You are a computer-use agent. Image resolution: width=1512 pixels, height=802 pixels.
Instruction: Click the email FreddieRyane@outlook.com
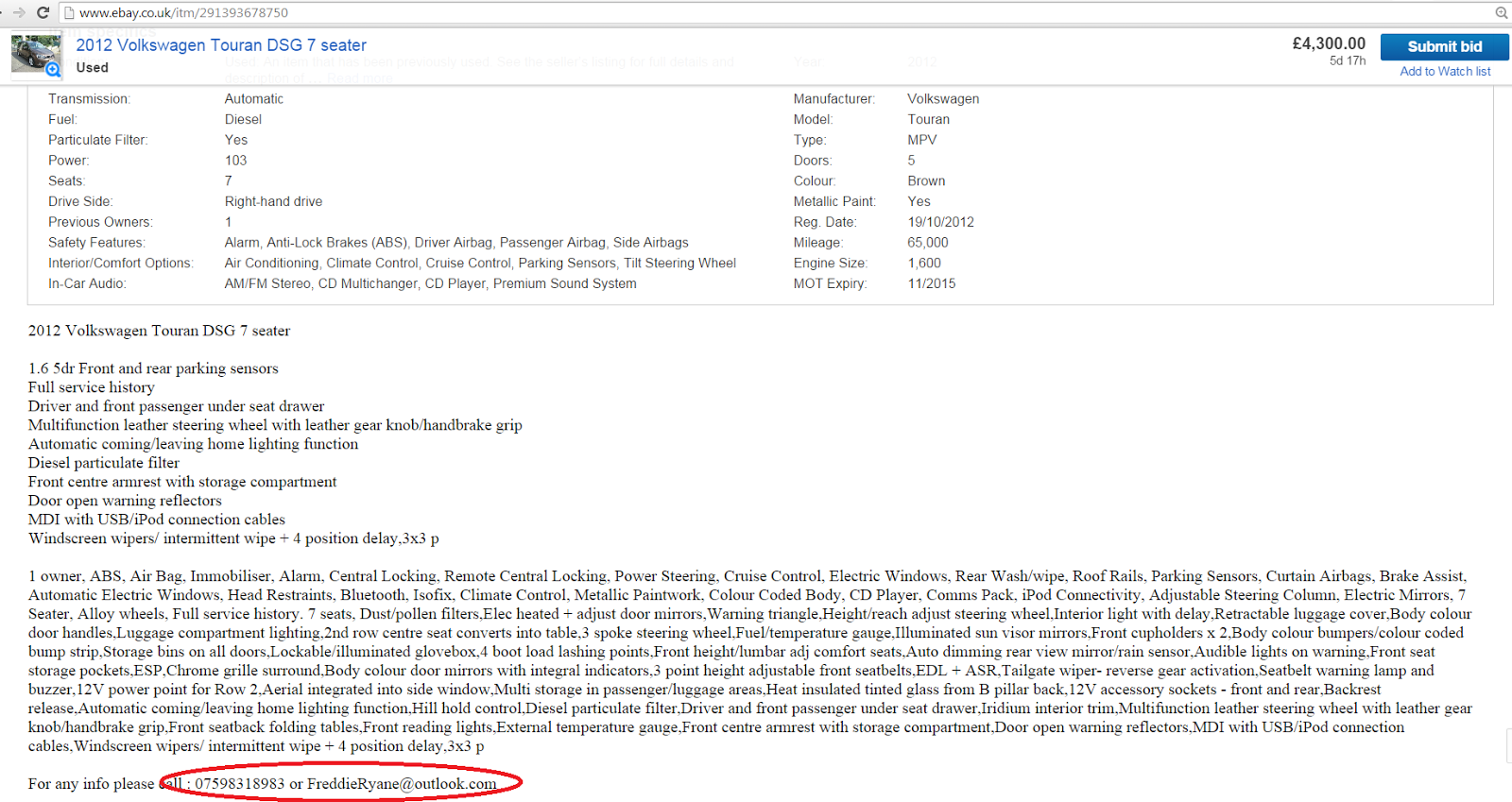(402, 784)
